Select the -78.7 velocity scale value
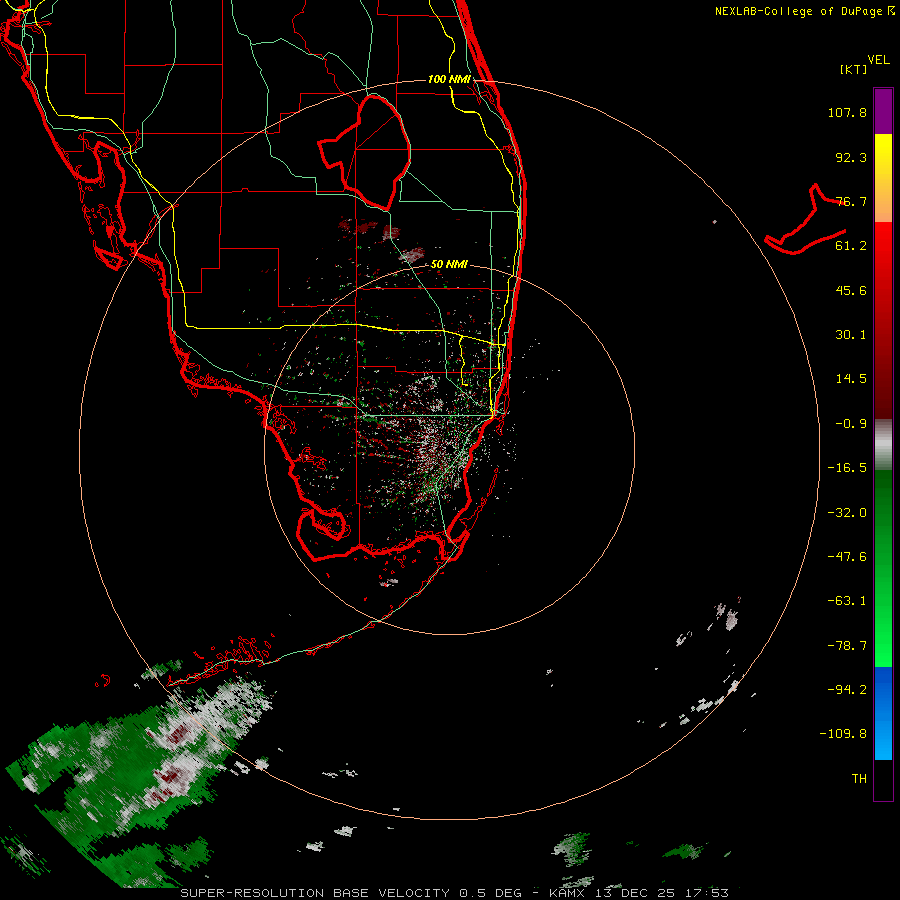The width and height of the screenshot is (900, 900). [847, 646]
